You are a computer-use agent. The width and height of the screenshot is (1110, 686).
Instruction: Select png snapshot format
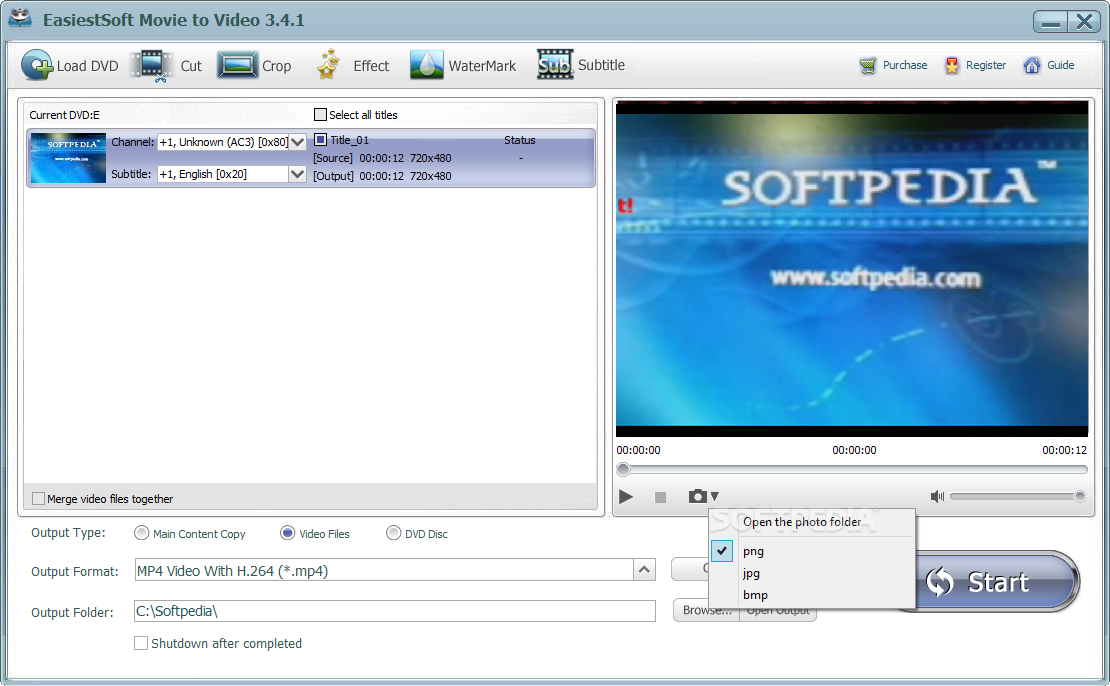(x=753, y=551)
